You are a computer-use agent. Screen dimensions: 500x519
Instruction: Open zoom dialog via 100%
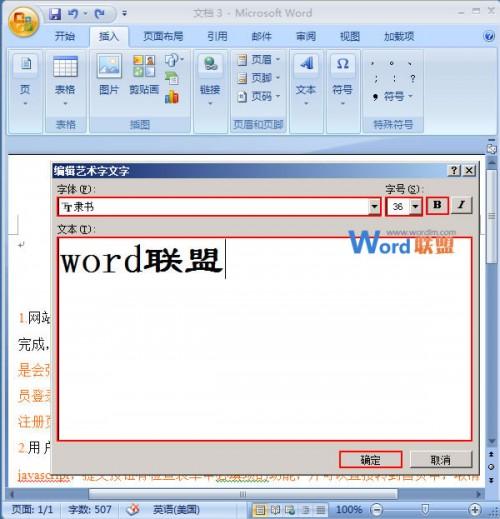tap(349, 510)
